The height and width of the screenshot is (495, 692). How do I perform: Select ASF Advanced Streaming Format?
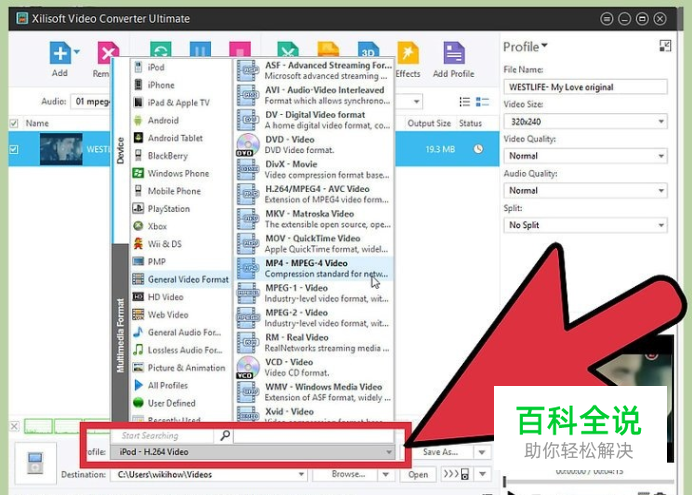pyautogui.click(x=314, y=70)
